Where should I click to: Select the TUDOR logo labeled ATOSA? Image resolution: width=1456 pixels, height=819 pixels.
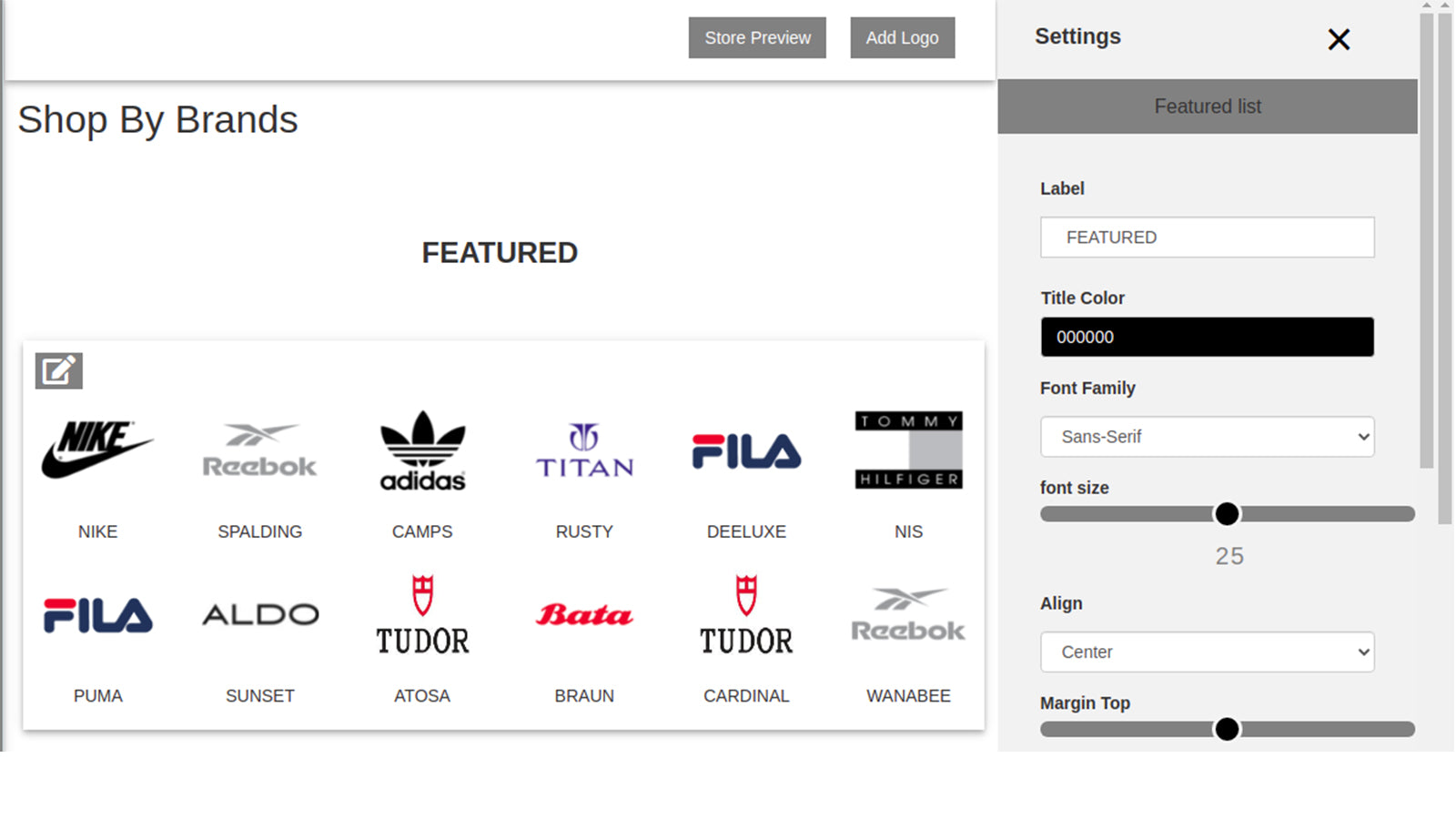(x=421, y=614)
